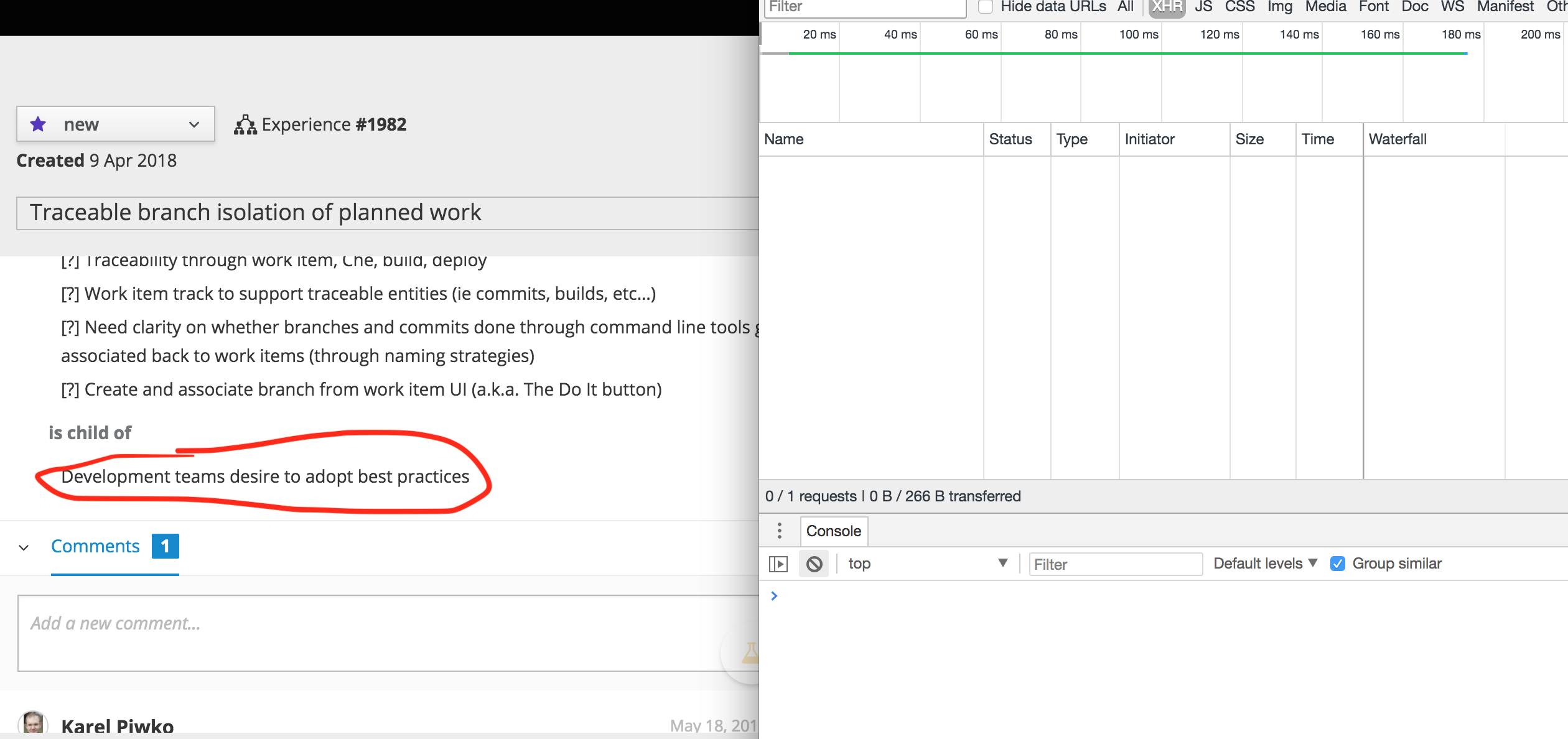Open the Comments section
Image resolution: width=1568 pixels, height=739 pixels.
[x=95, y=546]
